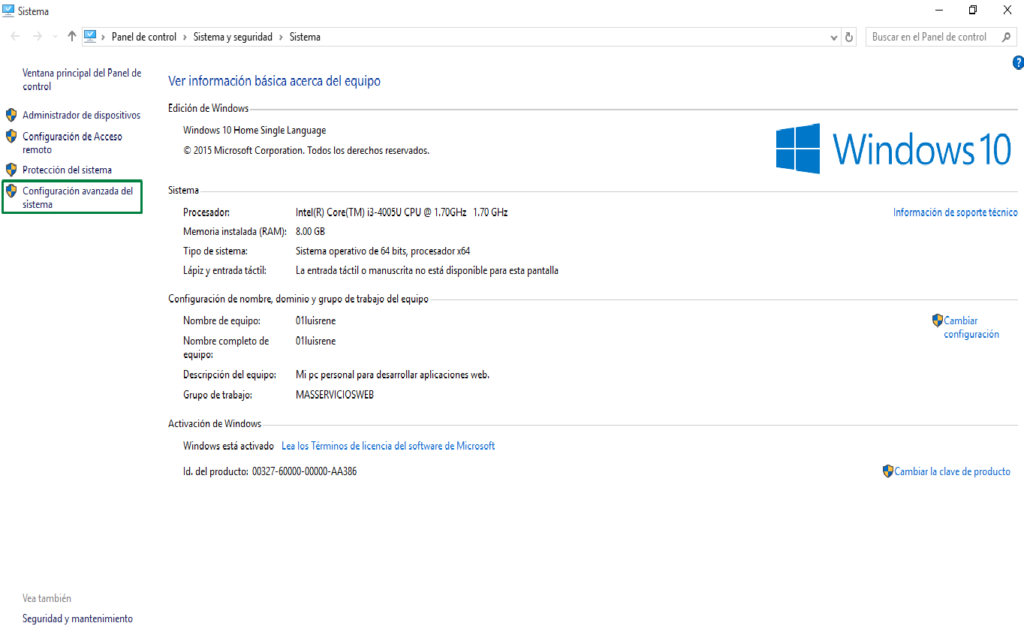Viewport: 1024px width, 641px height.
Task: Click 'Cambiar configuración' link
Action: [971, 327]
